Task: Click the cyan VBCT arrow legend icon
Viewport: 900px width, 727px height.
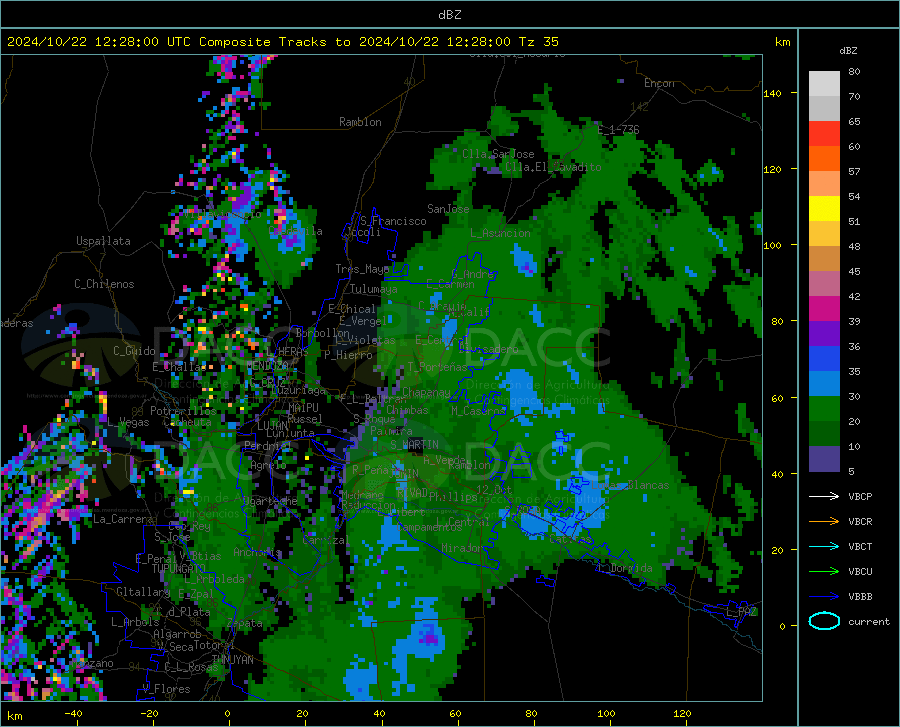Action: (824, 546)
